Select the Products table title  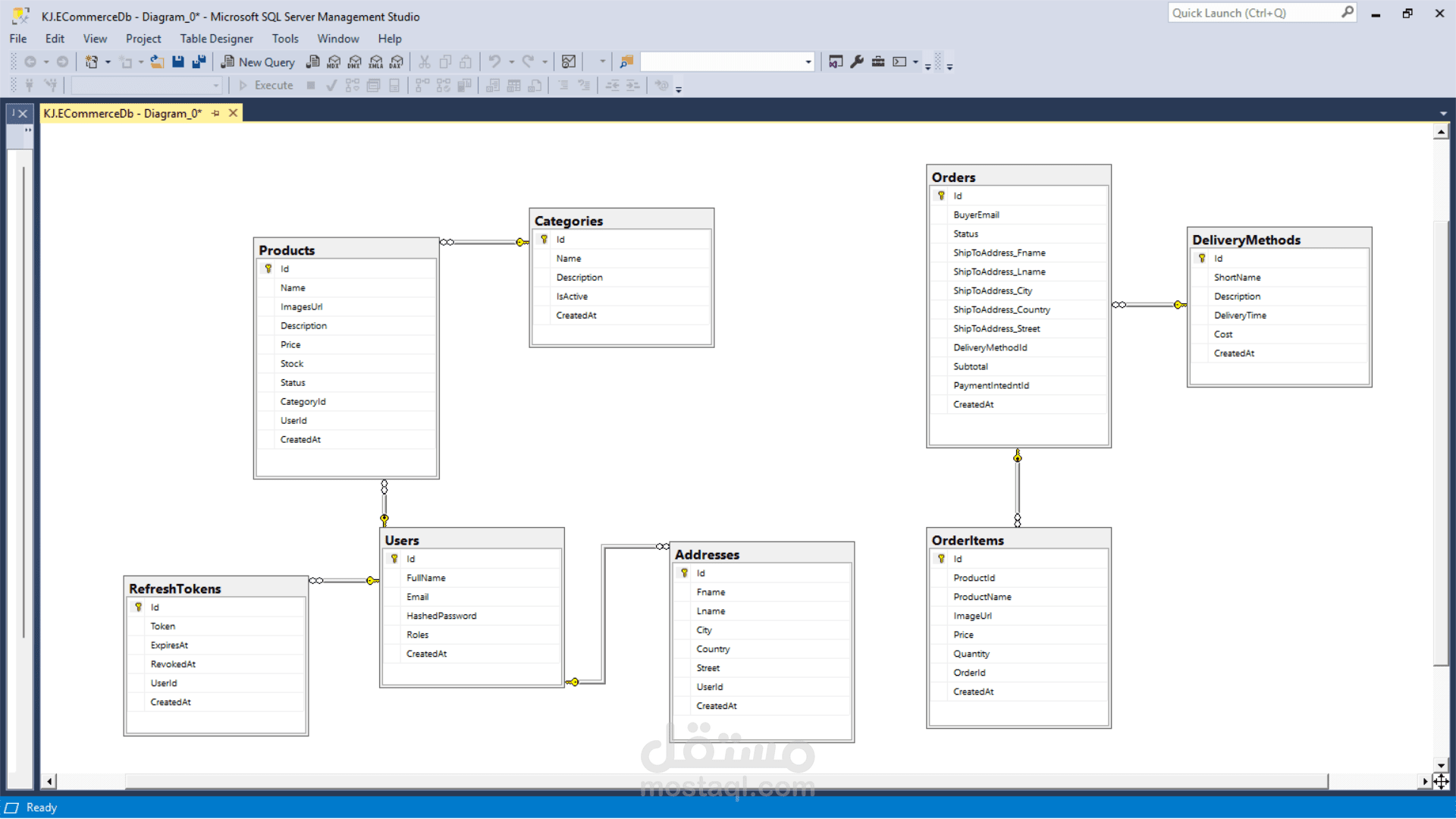[x=287, y=250]
